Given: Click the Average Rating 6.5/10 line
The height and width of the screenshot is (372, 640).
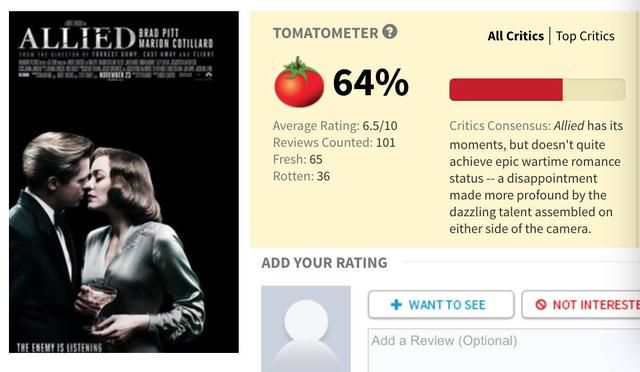Looking at the screenshot, I should coord(335,126).
